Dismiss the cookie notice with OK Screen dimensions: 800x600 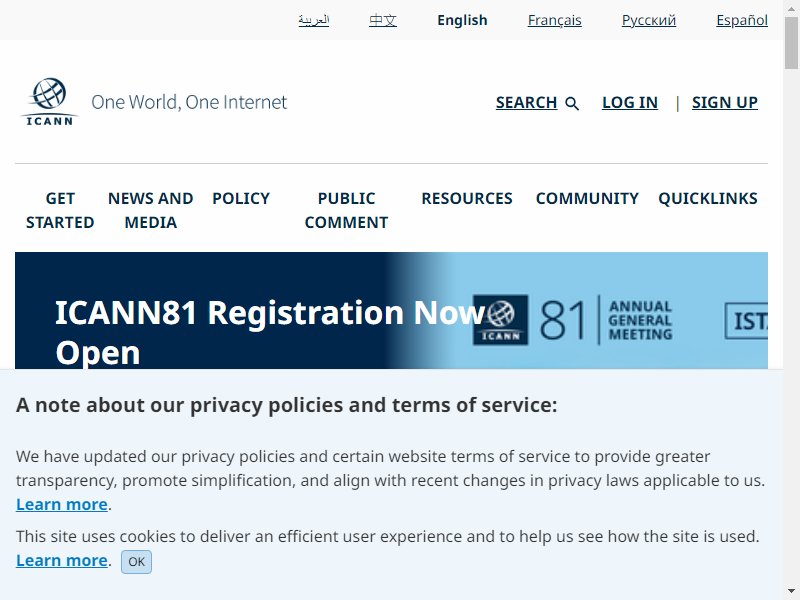point(136,562)
